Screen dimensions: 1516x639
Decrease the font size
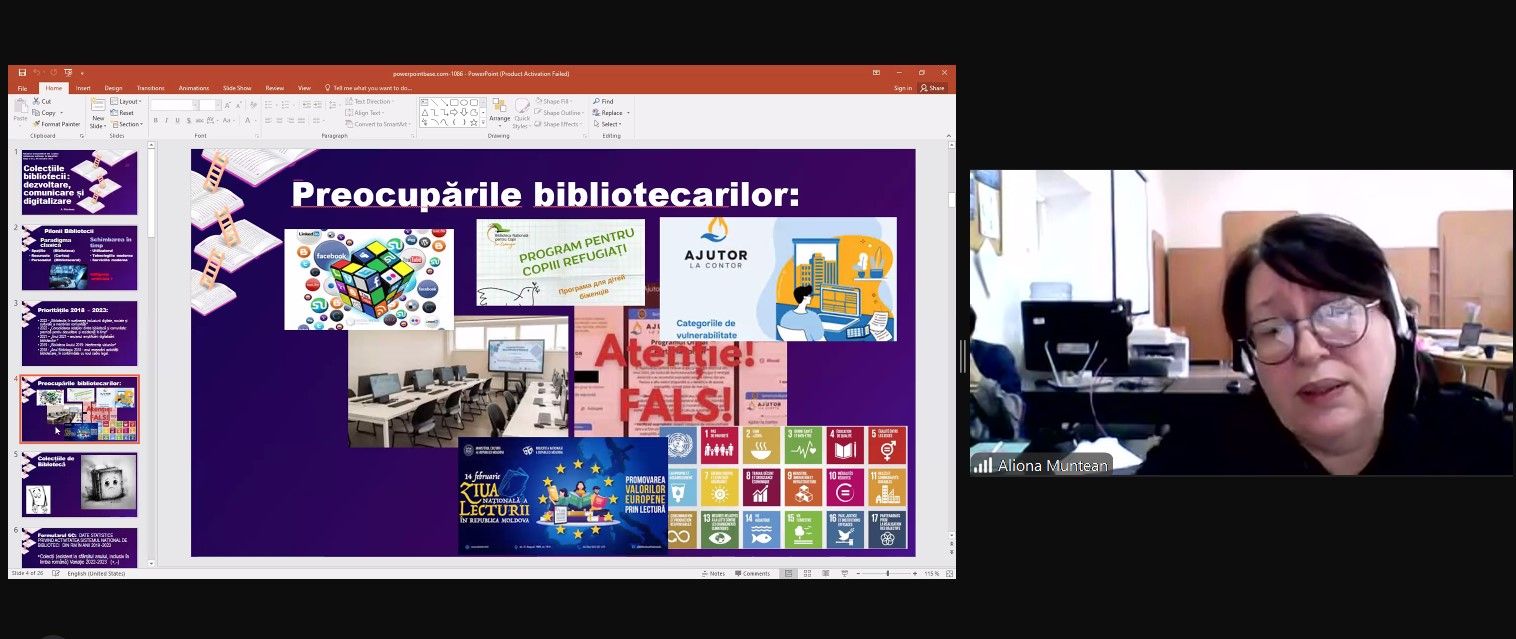coord(237,104)
